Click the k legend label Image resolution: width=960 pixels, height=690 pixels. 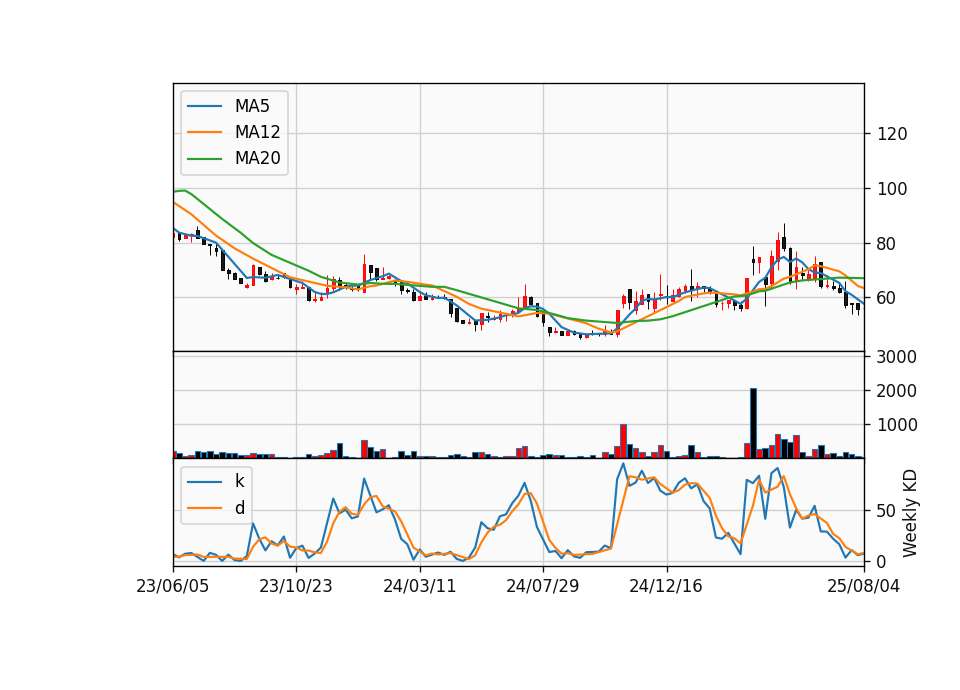pyautogui.click(x=239, y=481)
